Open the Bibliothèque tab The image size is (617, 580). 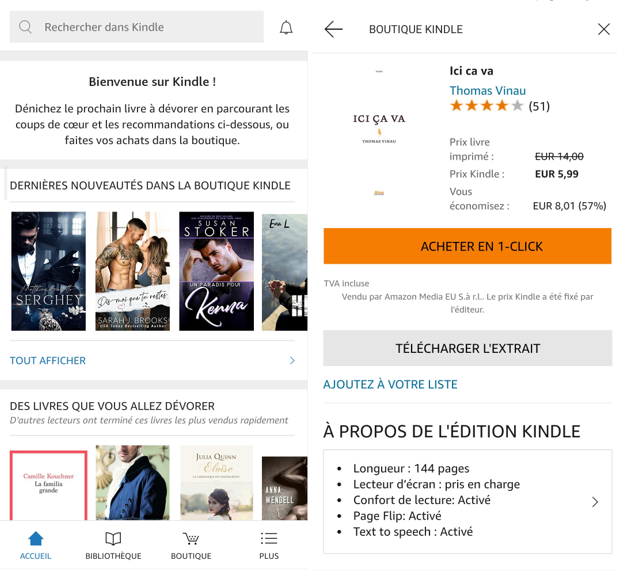pyautogui.click(x=113, y=545)
